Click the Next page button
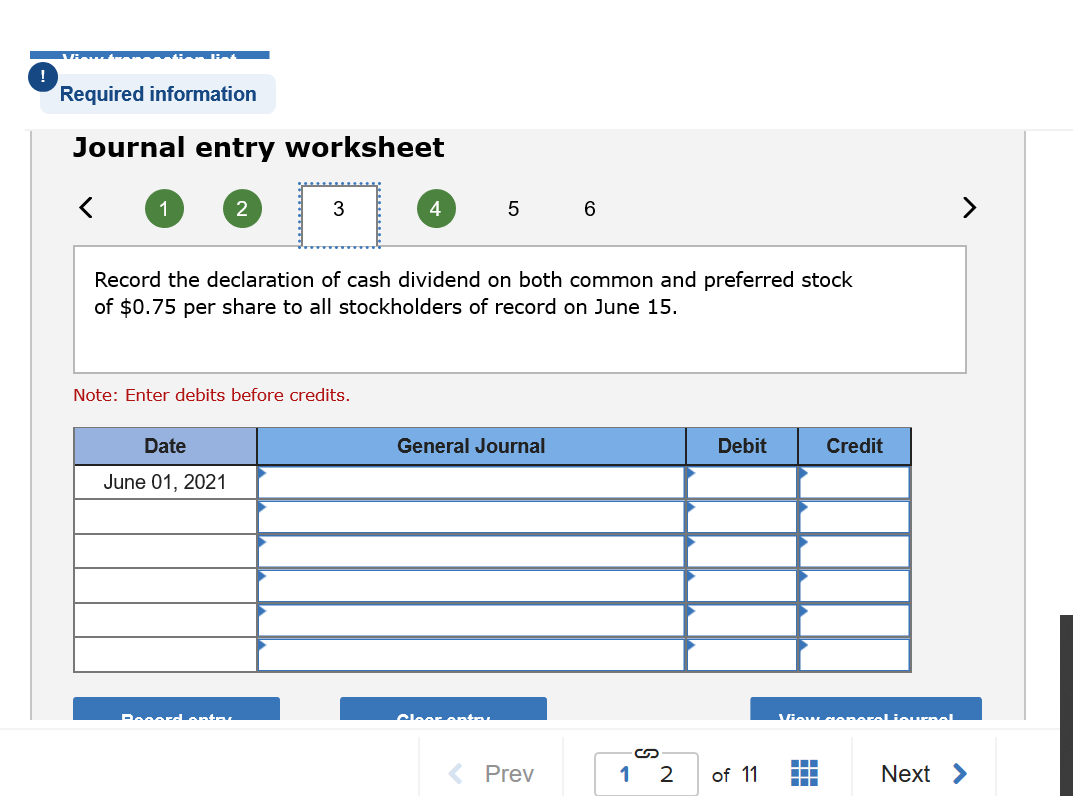Screen dimensions: 1073x796 click(x=921, y=773)
